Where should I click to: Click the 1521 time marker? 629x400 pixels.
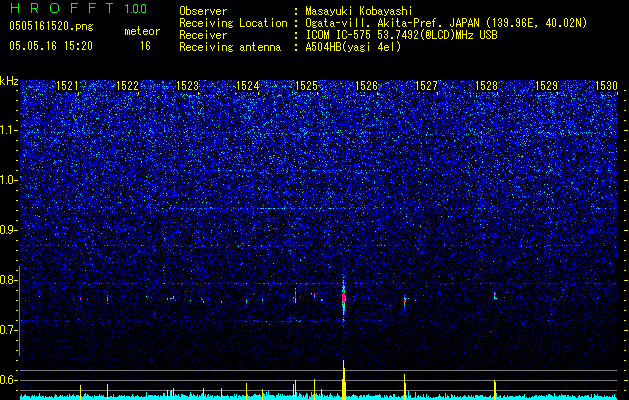pyautogui.click(x=67, y=86)
